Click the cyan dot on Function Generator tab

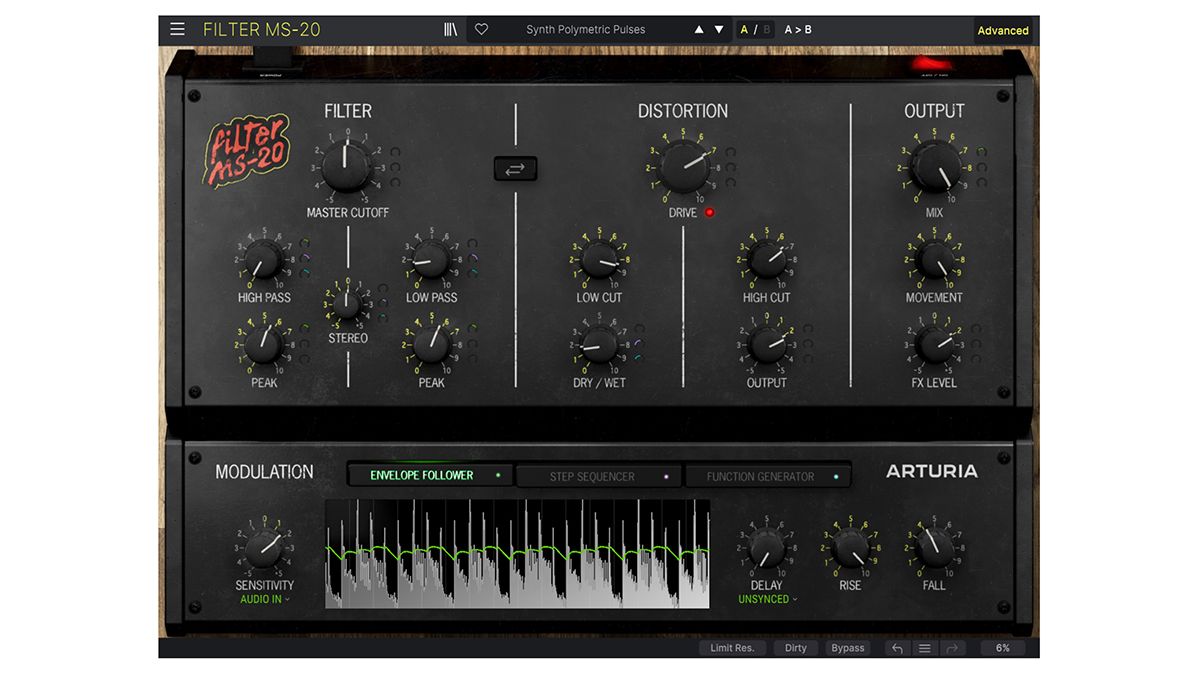click(x=836, y=477)
